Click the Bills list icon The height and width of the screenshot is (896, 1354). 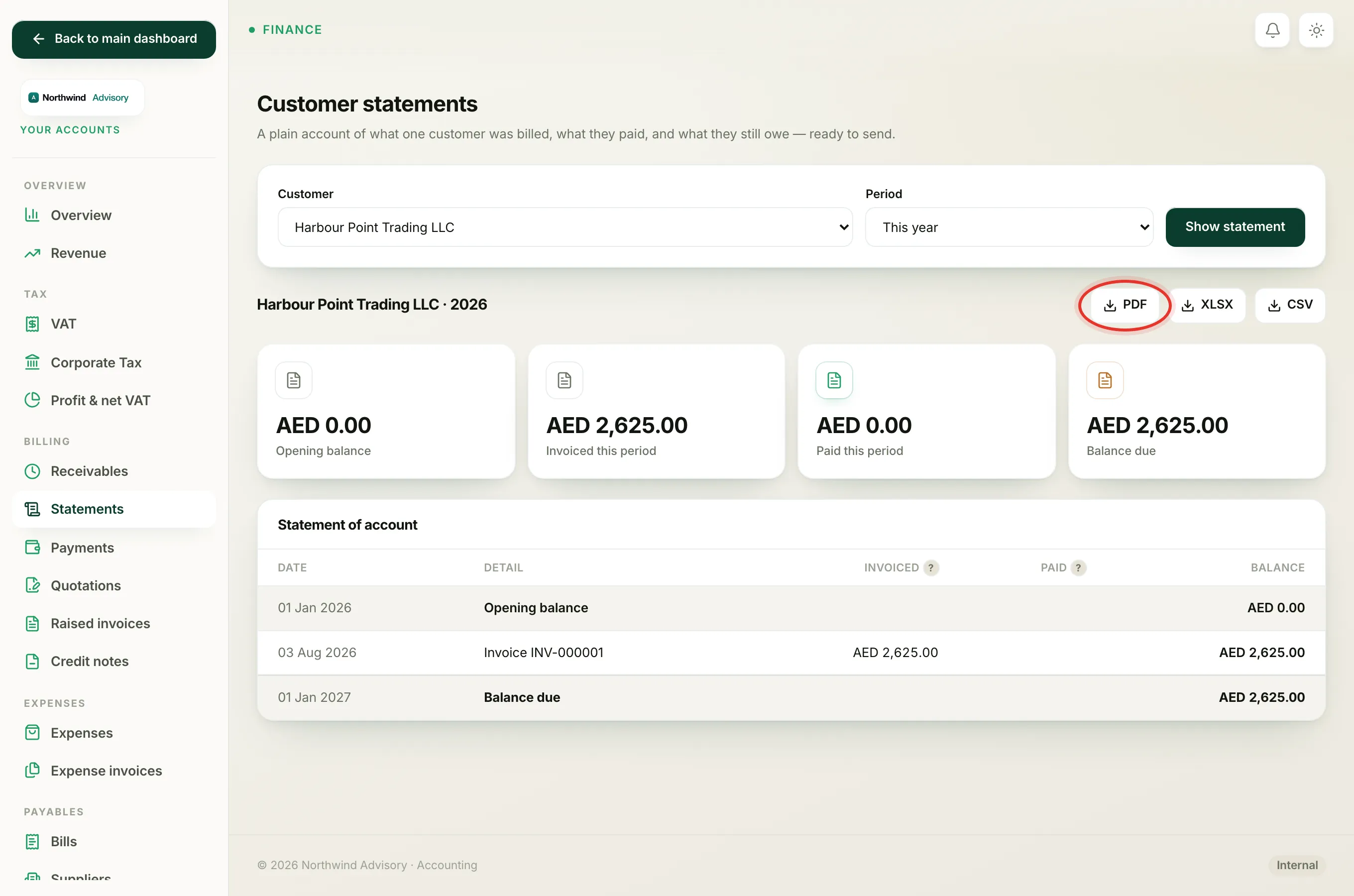click(32, 841)
